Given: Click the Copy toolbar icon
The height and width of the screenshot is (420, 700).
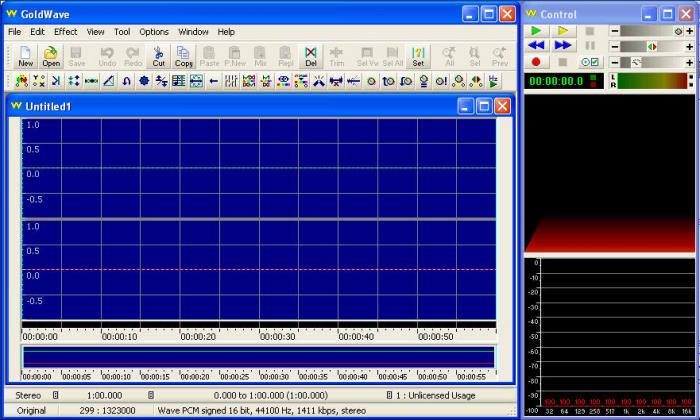Looking at the screenshot, I should 184,56.
